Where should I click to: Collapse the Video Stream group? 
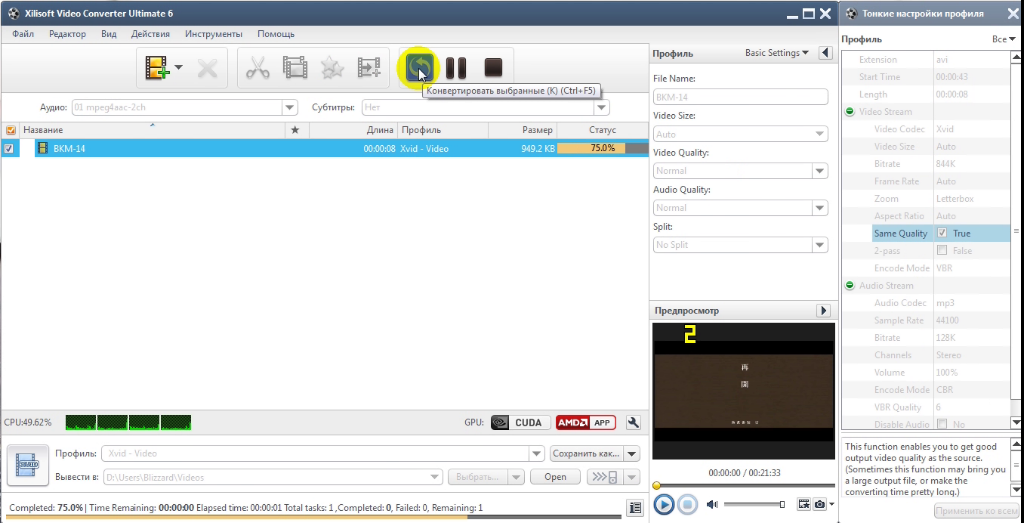[x=850, y=112]
